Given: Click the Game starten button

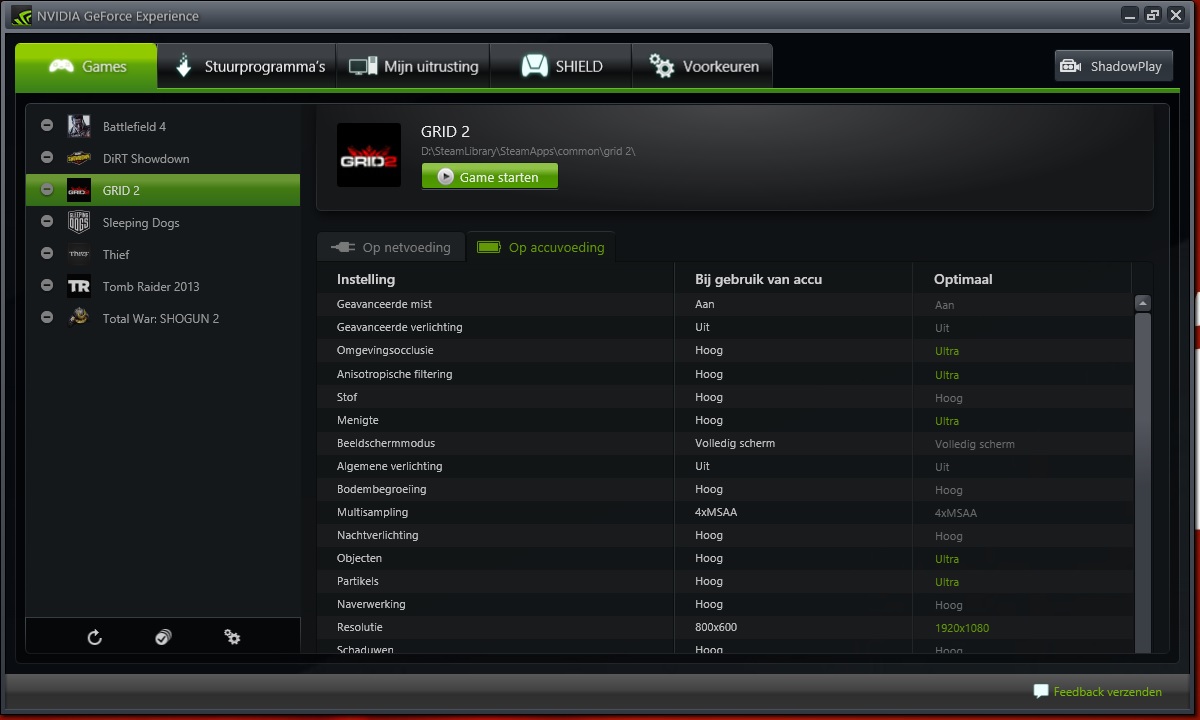Looking at the screenshot, I should (490, 177).
